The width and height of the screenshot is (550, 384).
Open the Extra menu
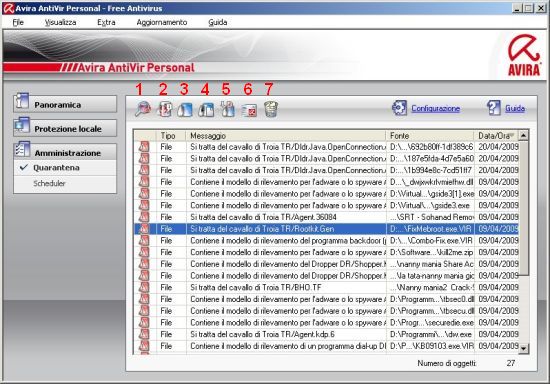[106, 22]
